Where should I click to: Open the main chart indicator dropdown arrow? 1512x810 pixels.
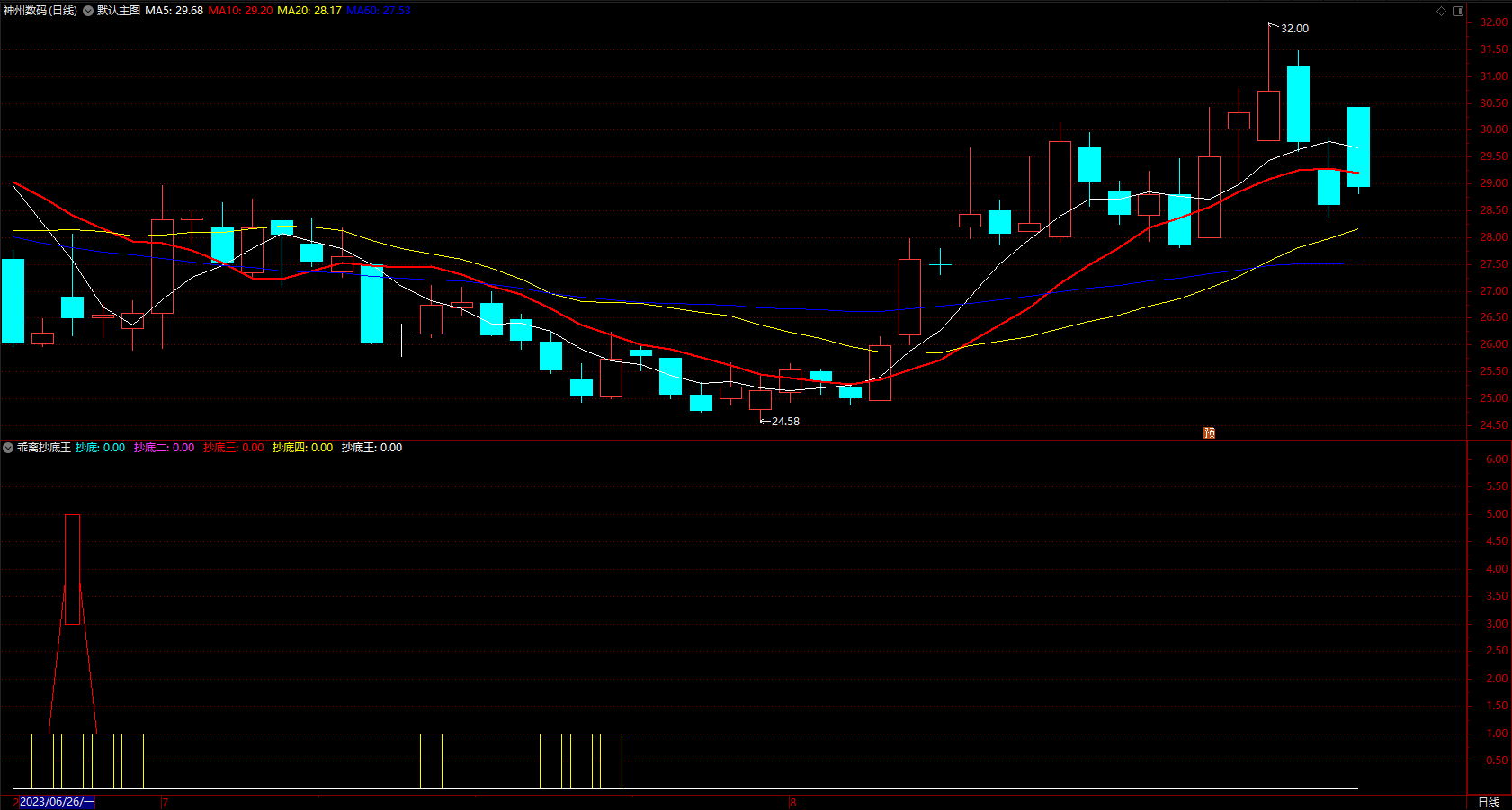(88, 11)
